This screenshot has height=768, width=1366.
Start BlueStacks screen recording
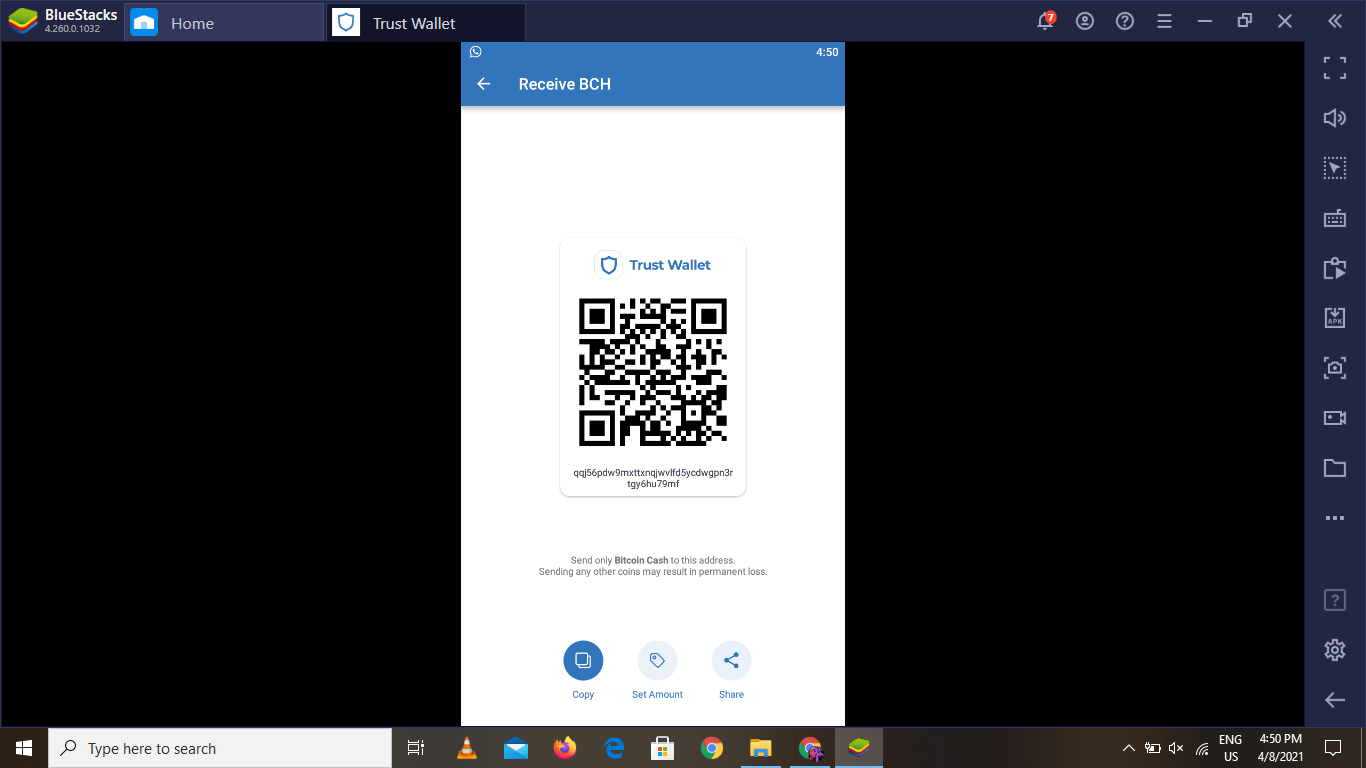pos(1335,418)
